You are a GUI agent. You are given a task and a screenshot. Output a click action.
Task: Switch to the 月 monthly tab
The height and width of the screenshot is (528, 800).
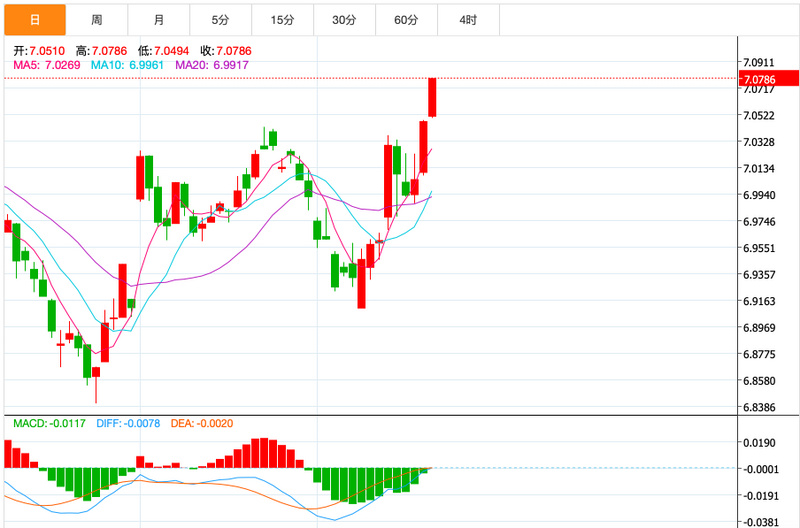[159, 20]
